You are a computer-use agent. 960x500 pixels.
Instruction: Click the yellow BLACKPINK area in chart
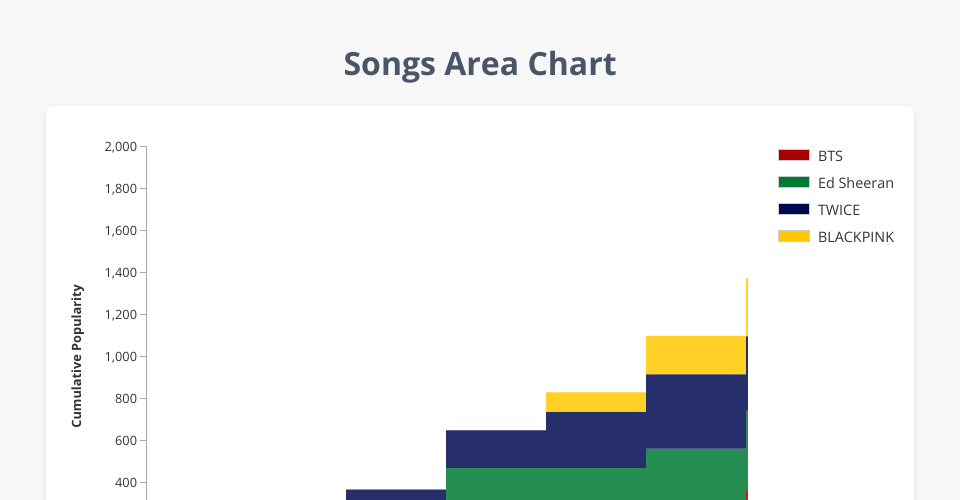click(x=695, y=355)
